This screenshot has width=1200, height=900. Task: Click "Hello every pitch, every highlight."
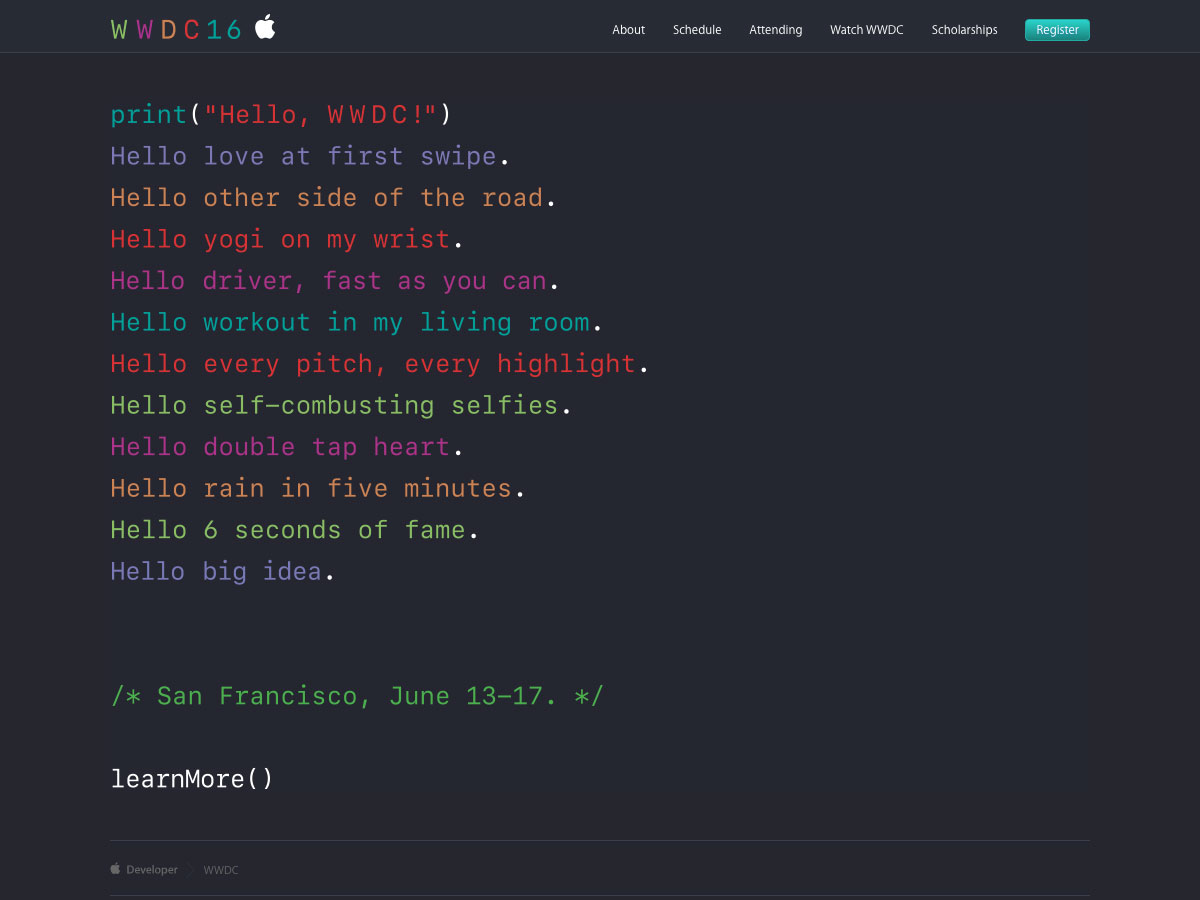tap(379, 364)
